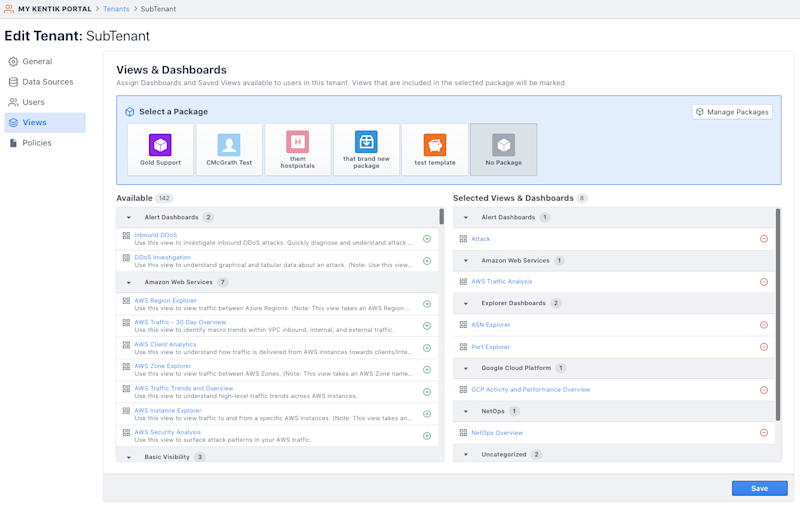Viewport: 800px width, 508px height.
Task: Remove GCP Activity and Performance Overview
Action: coord(764,390)
